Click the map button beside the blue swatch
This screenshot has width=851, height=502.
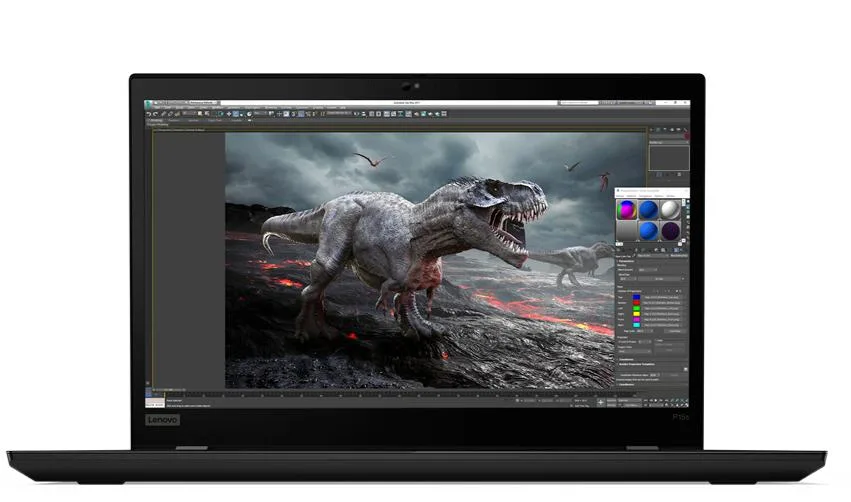tap(662, 297)
